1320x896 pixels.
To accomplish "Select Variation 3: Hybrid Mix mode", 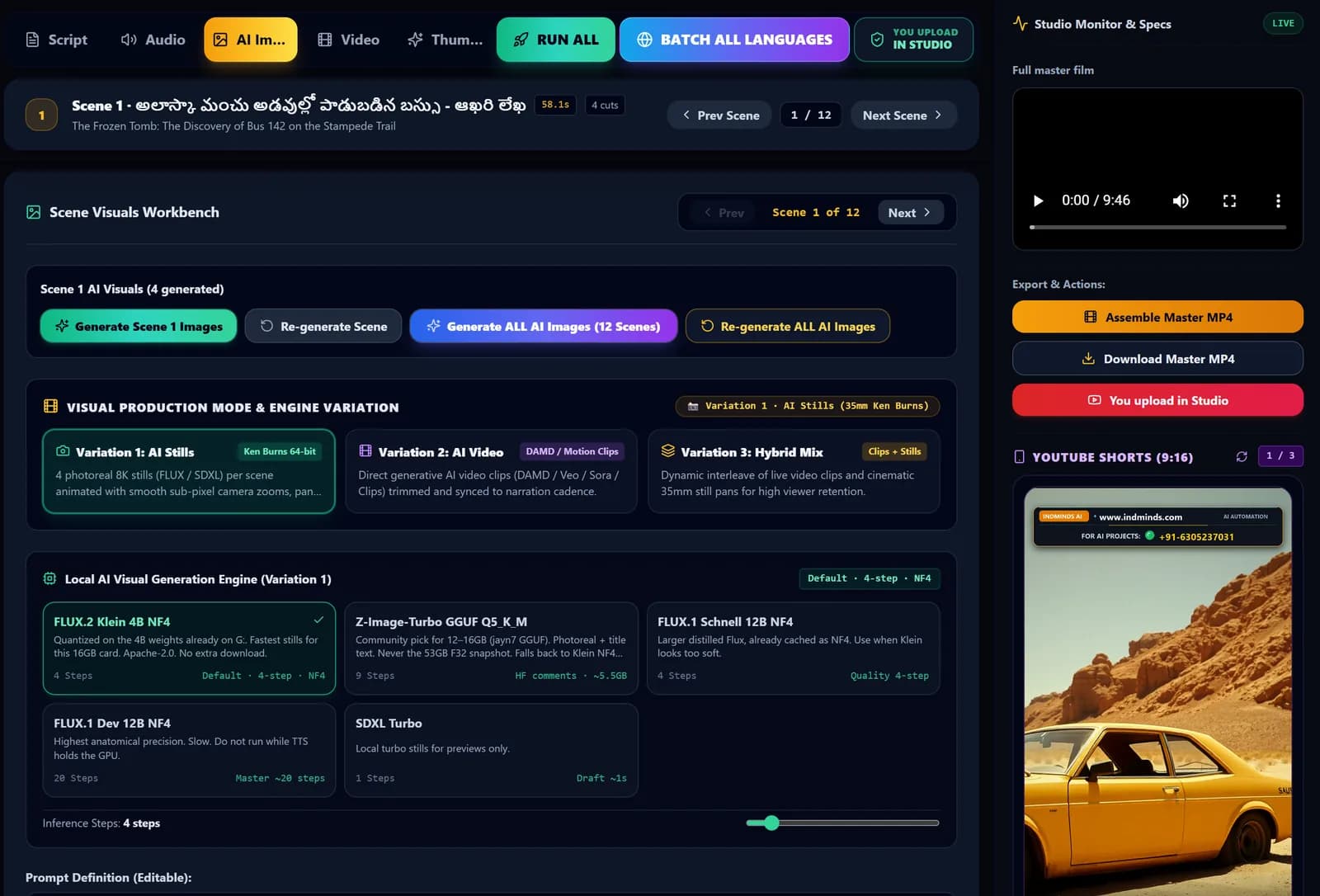I will [794, 471].
